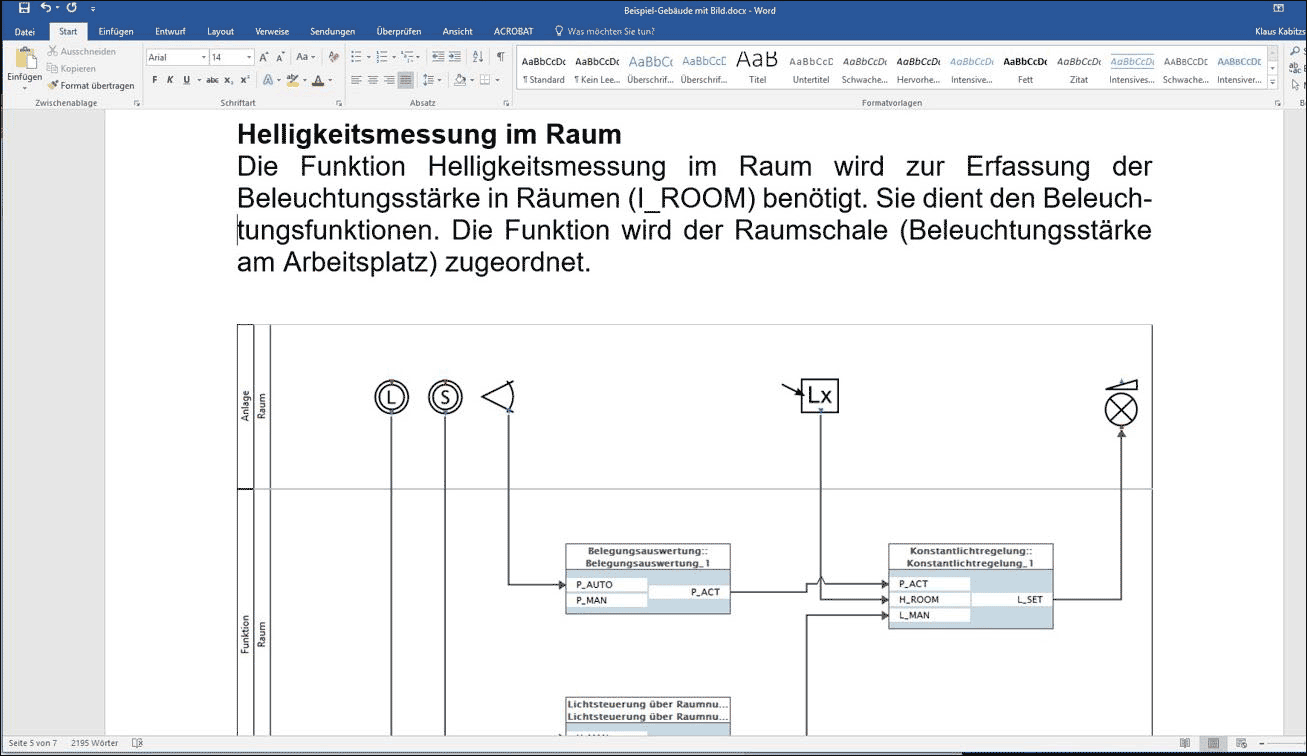Switch to the Sendungen tab
Screen dimensions: 1307x756
[332, 31]
